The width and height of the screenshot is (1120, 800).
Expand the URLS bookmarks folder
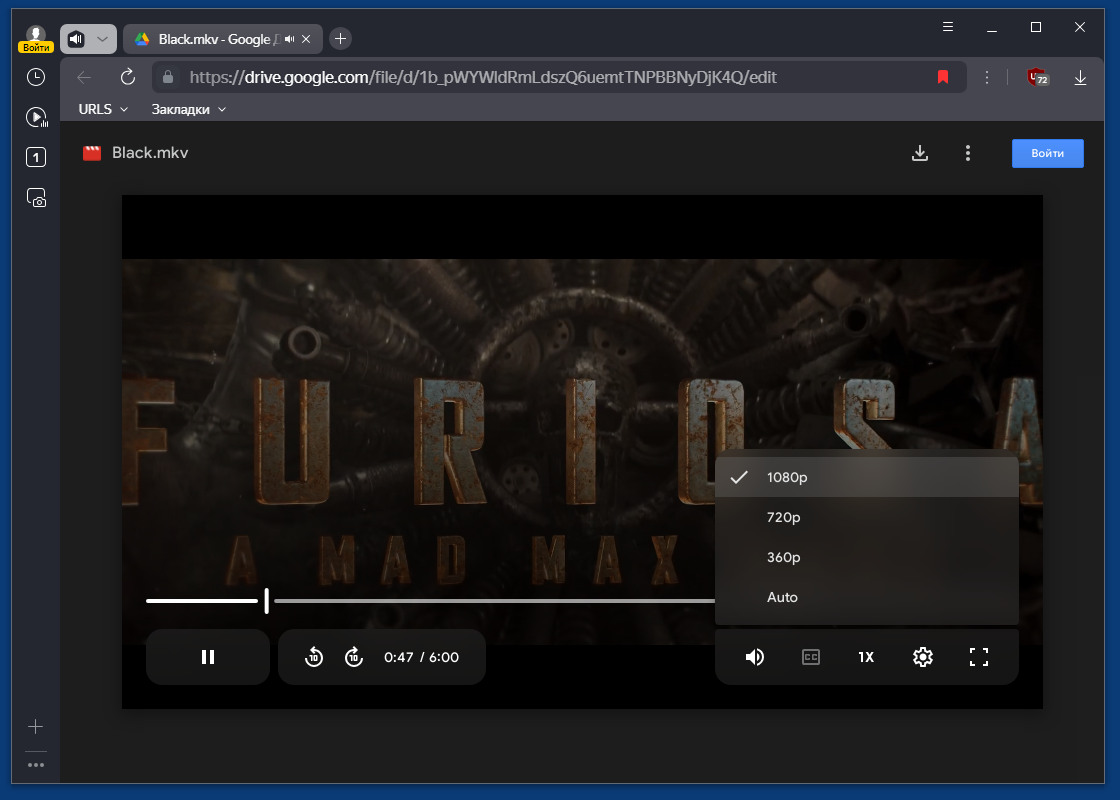coord(103,109)
